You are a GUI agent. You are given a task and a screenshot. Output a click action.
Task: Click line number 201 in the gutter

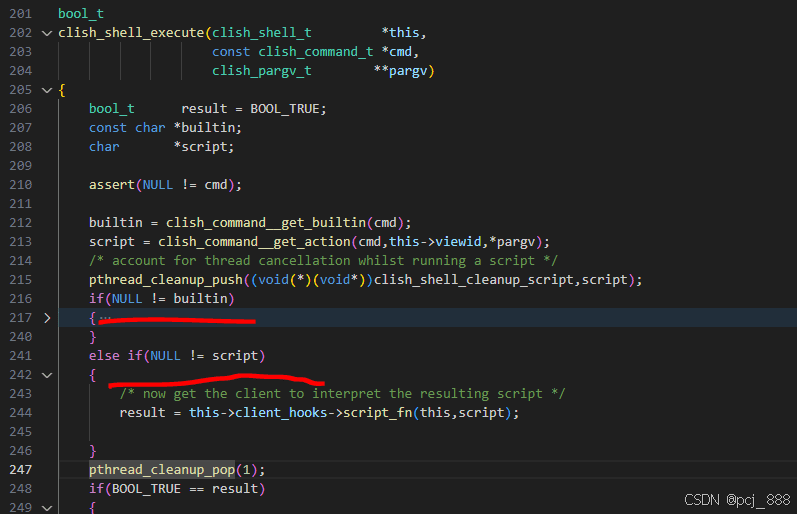19,14
